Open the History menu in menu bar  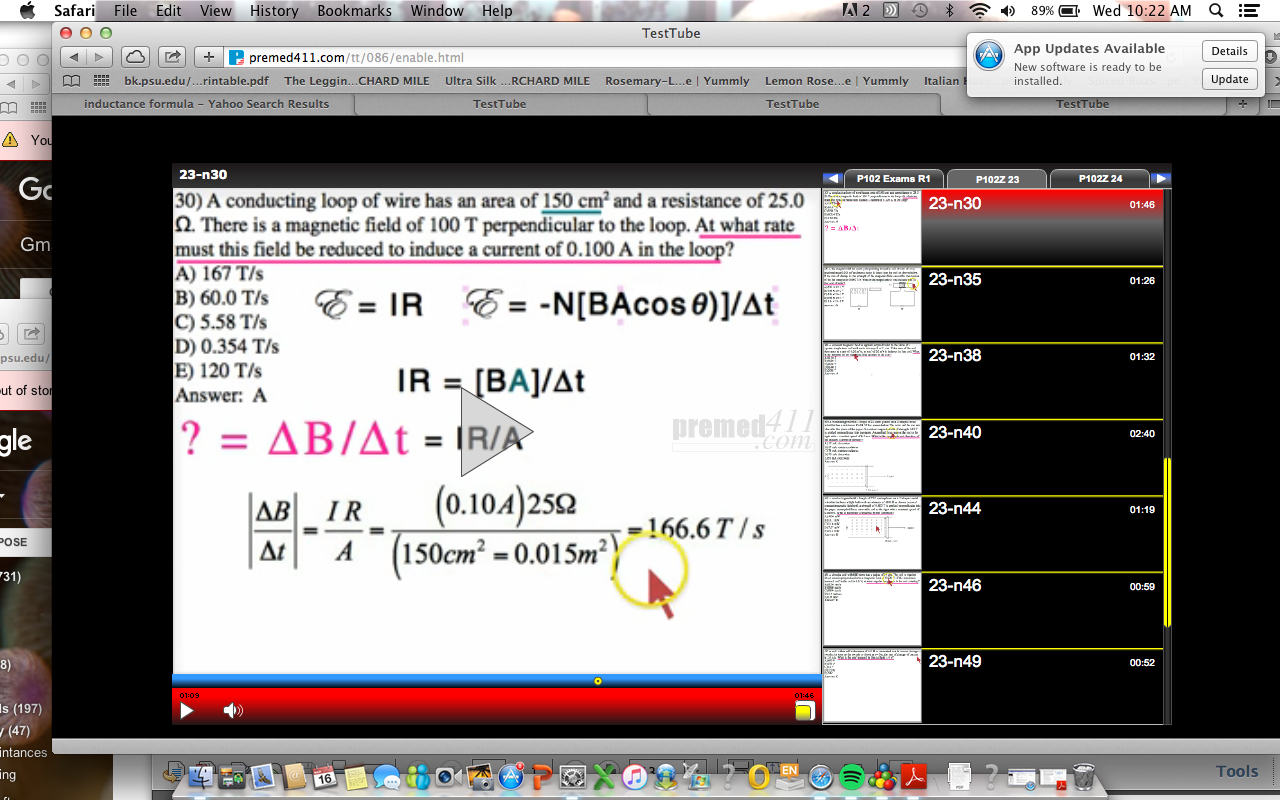coord(273,11)
